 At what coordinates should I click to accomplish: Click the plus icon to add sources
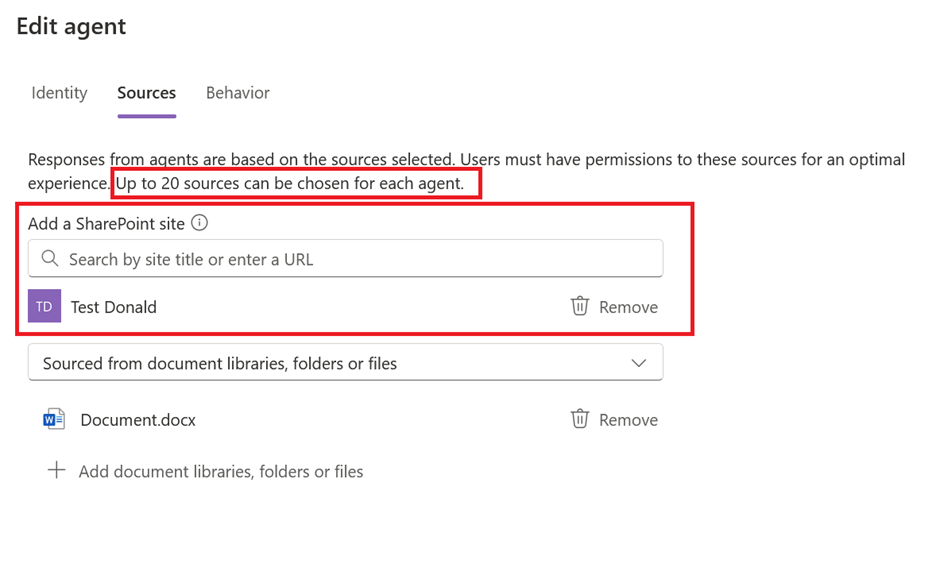point(57,470)
